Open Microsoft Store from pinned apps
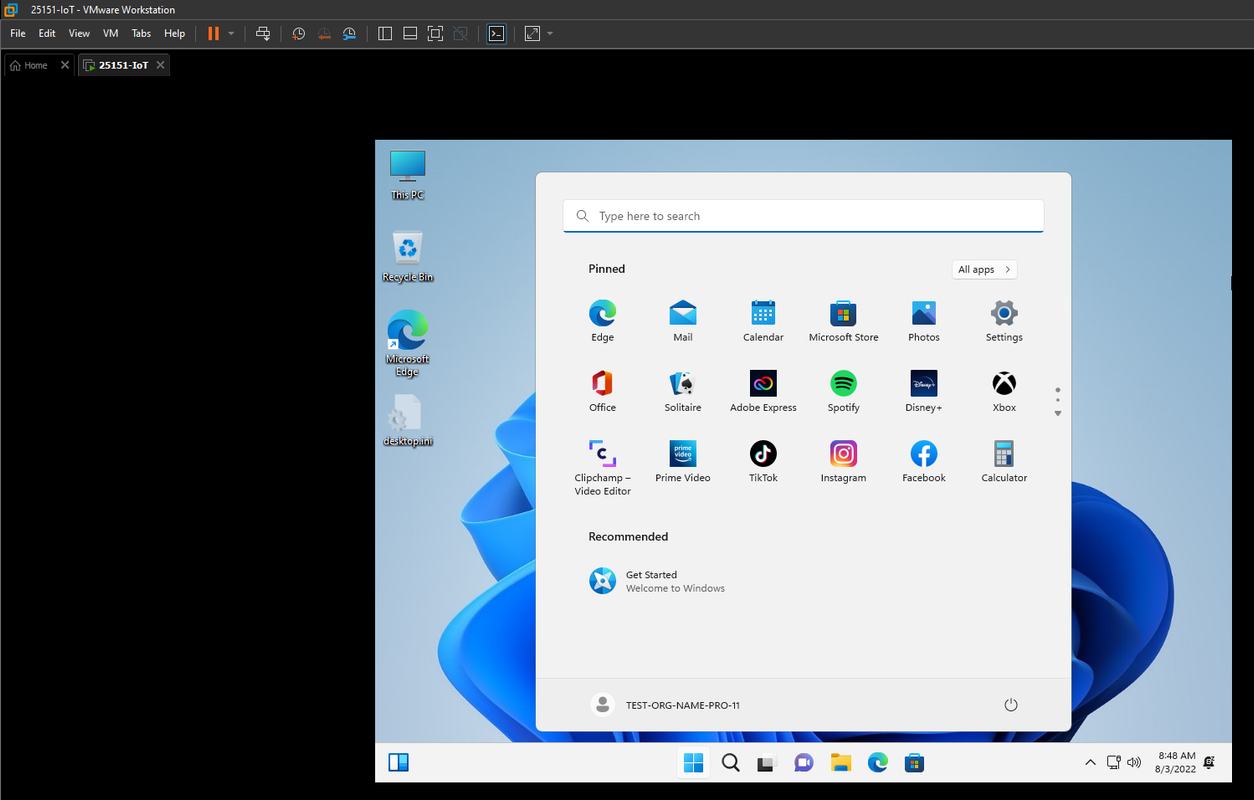The height and width of the screenshot is (800, 1254). coord(843,321)
